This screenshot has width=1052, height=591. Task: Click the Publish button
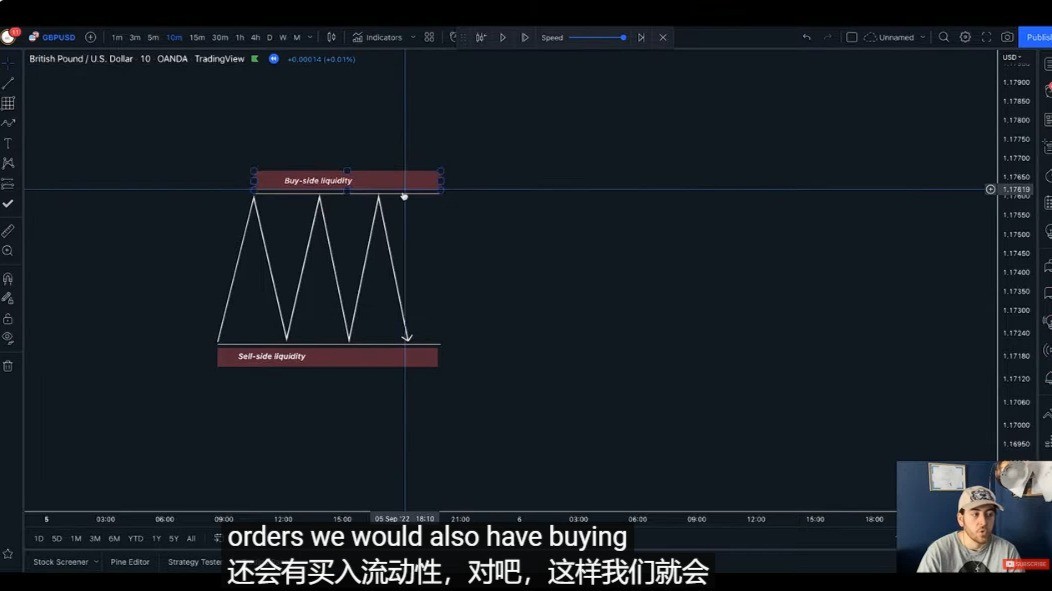1036,38
